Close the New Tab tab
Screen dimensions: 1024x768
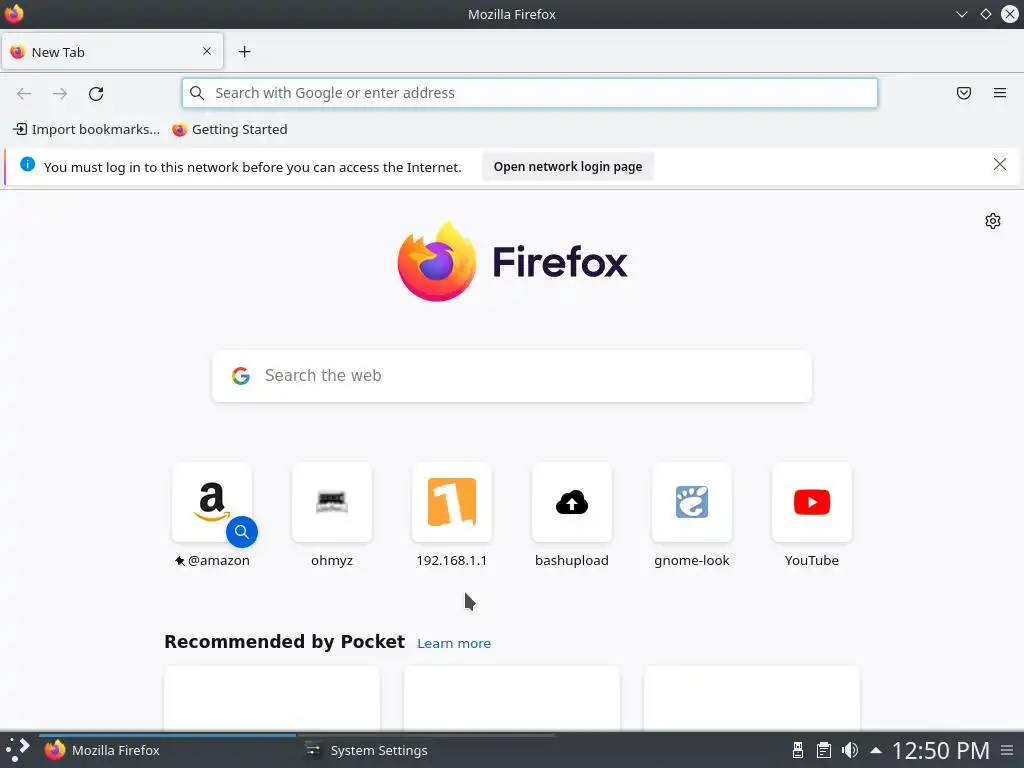coord(207,51)
